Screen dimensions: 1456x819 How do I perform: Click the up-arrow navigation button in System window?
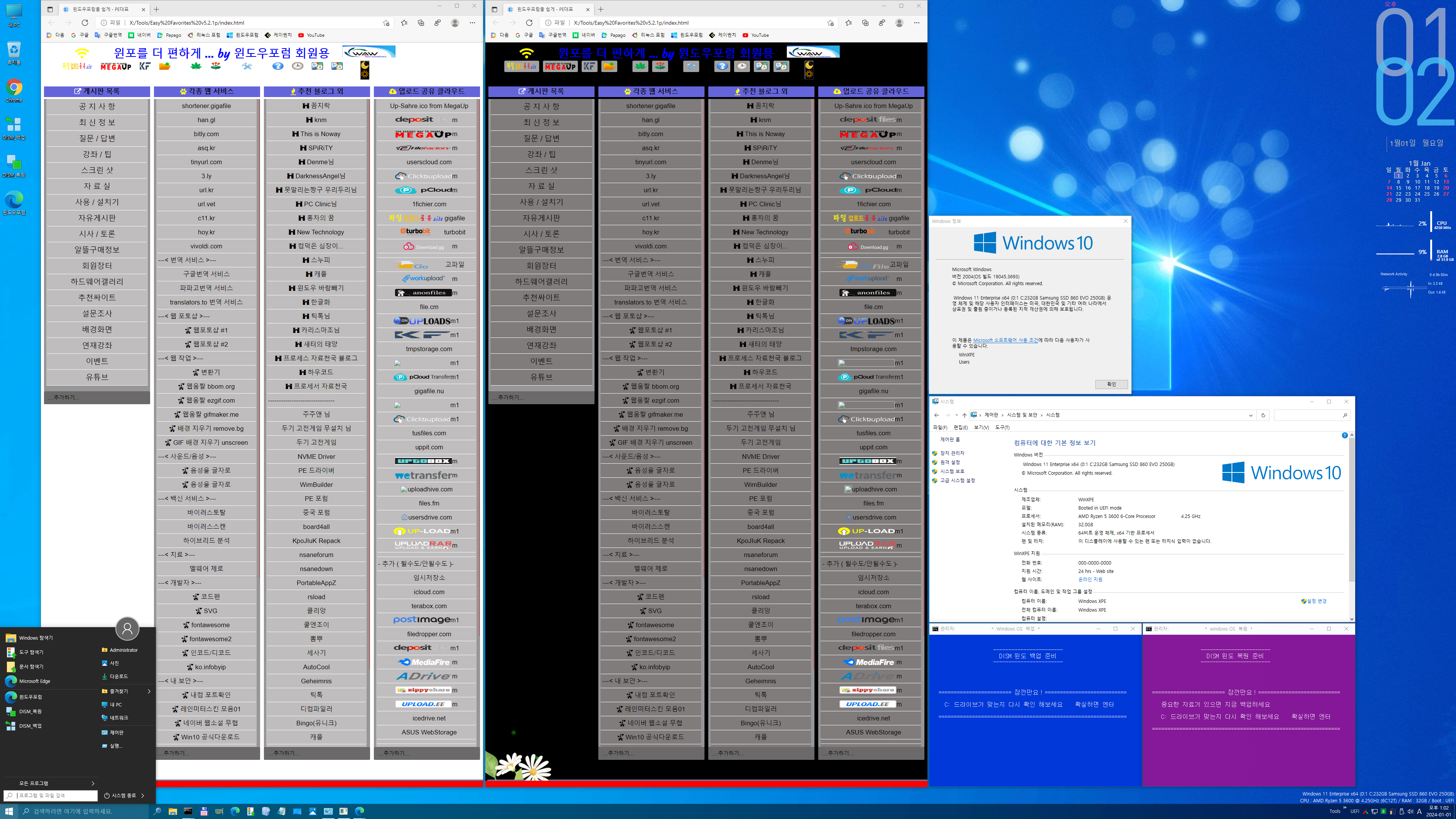(964, 416)
